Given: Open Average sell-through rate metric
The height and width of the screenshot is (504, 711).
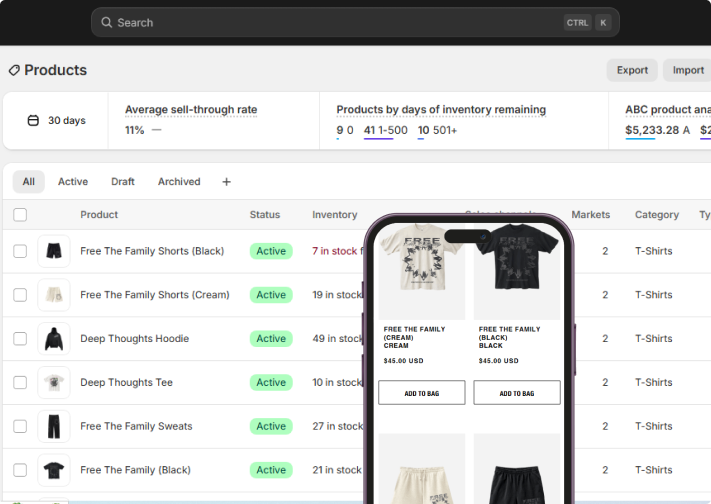Looking at the screenshot, I should tap(191, 110).
